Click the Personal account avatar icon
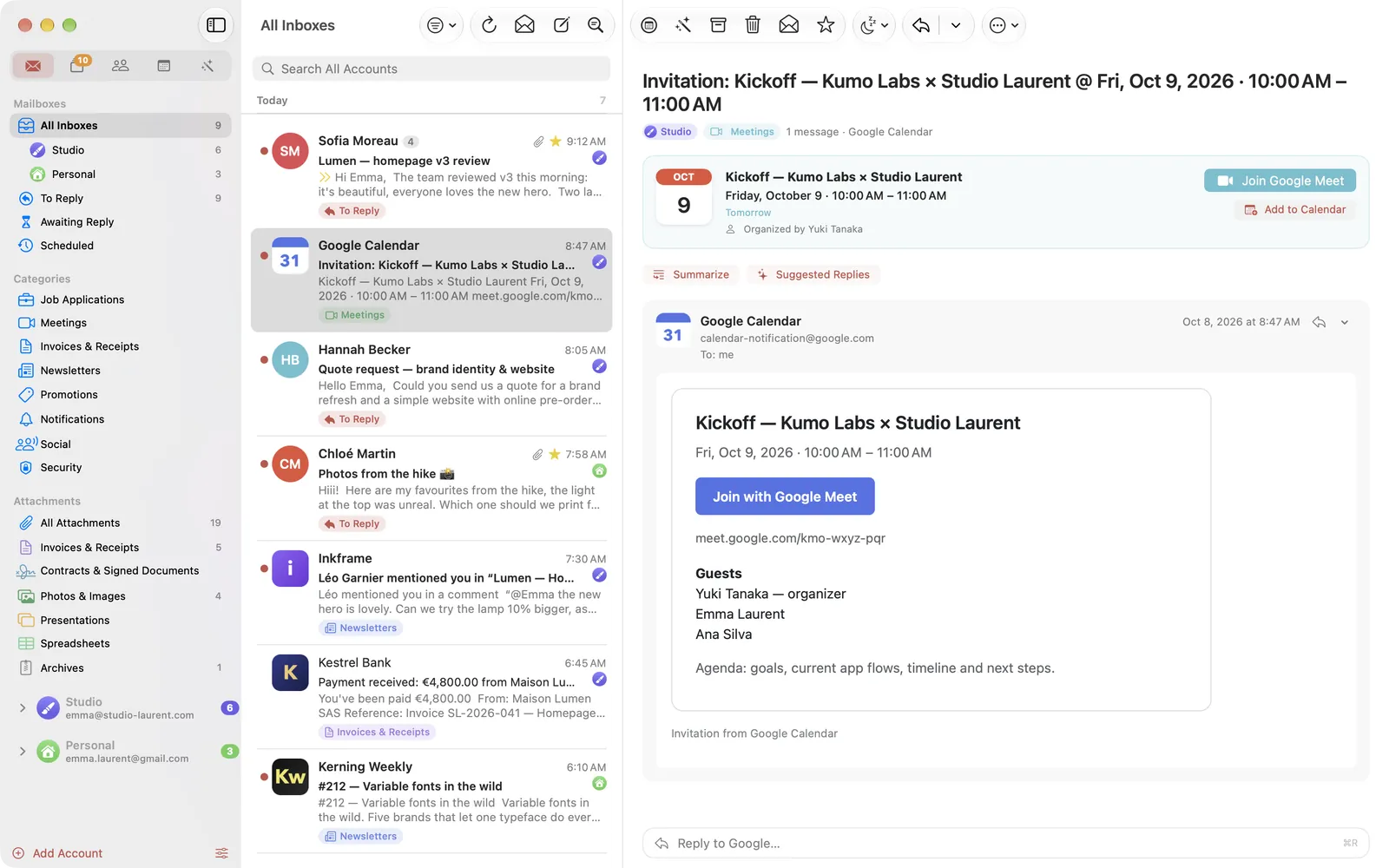 pos(48,752)
